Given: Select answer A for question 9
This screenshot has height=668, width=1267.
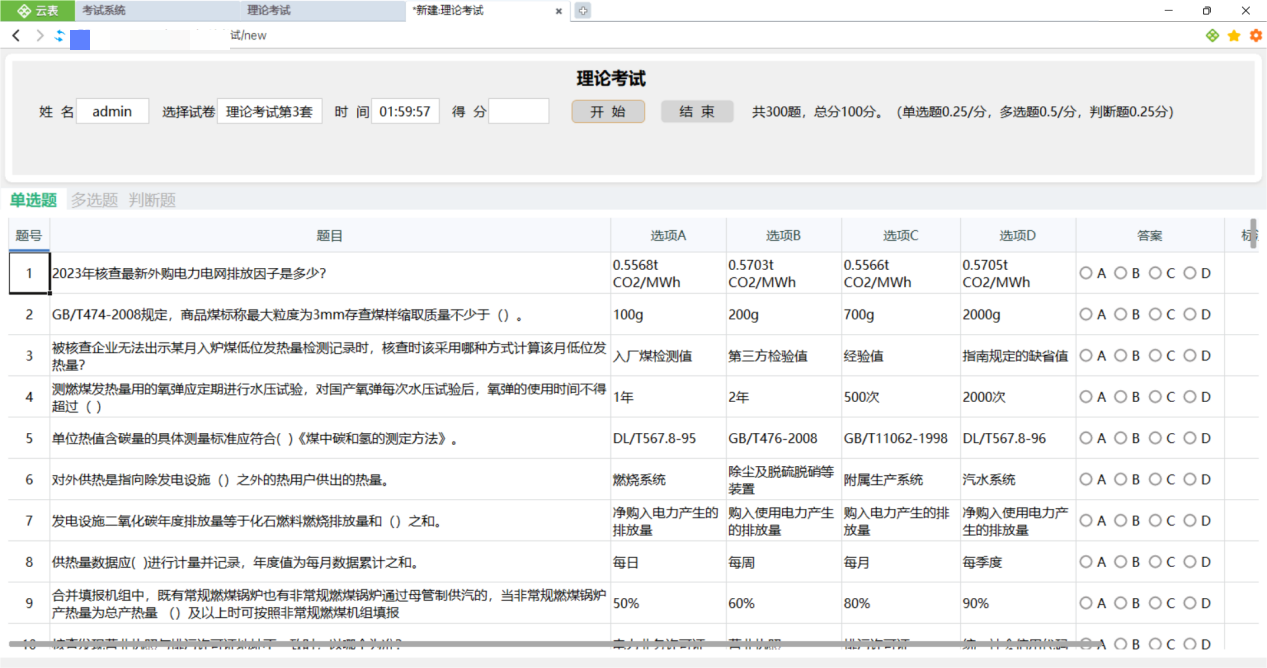Looking at the screenshot, I should tap(1086, 603).
